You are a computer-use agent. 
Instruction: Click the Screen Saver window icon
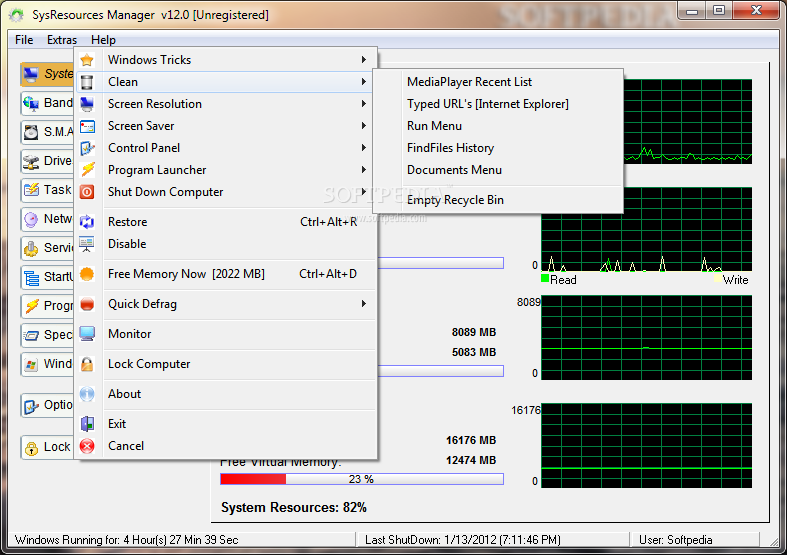pos(87,126)
